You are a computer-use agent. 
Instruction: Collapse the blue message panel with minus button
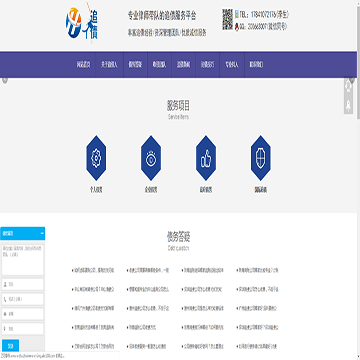42,234
